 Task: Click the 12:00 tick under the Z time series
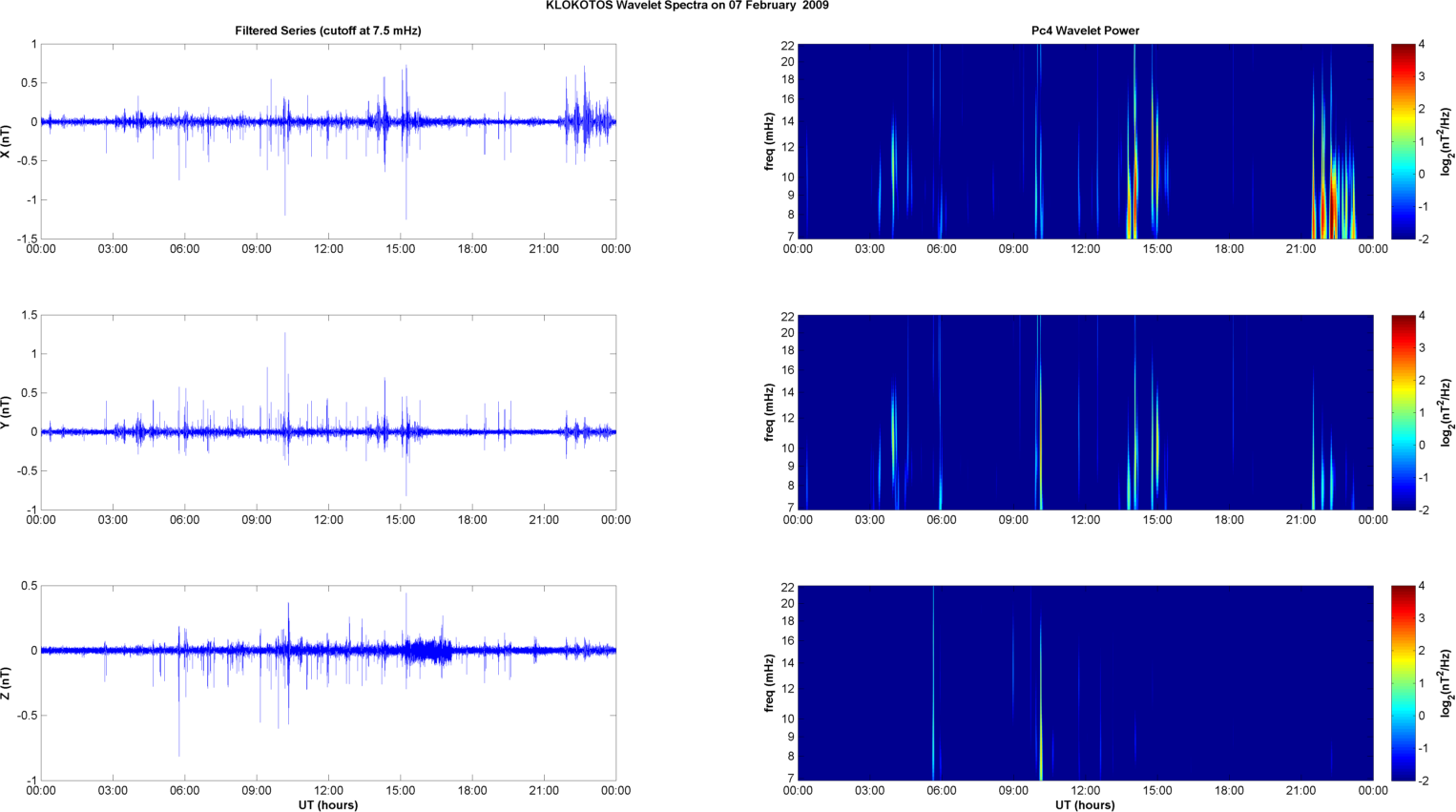coord(328,791)
